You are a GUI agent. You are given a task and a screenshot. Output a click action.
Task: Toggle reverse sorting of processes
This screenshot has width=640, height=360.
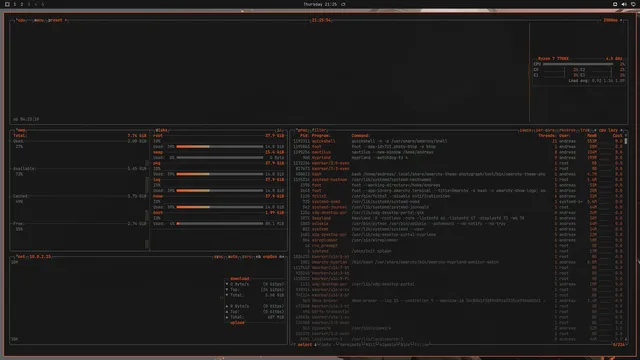click(x=567, y=130)
